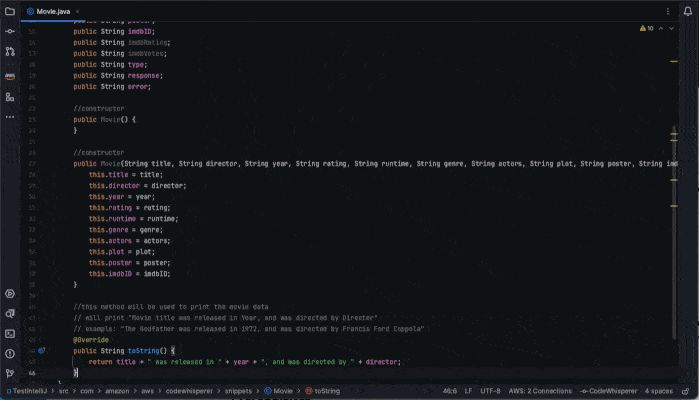Open the Terminal tool window
Image resolution: width=699 pixels, height=400 pixels.
pyautogui.click(x=10, y=334)
